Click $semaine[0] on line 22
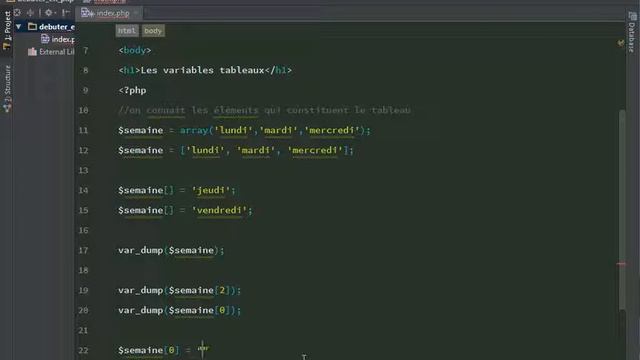 tap(149, 350)
